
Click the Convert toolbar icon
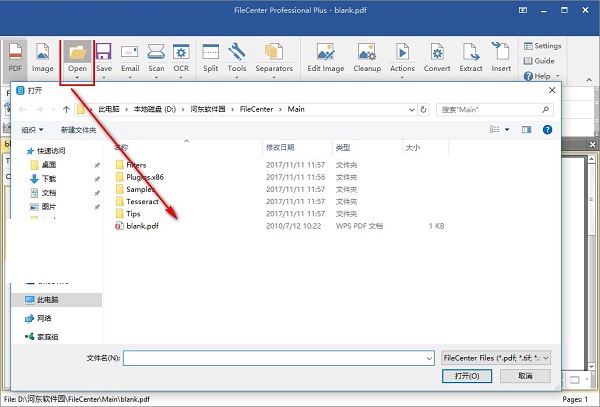tap(437, 51)
